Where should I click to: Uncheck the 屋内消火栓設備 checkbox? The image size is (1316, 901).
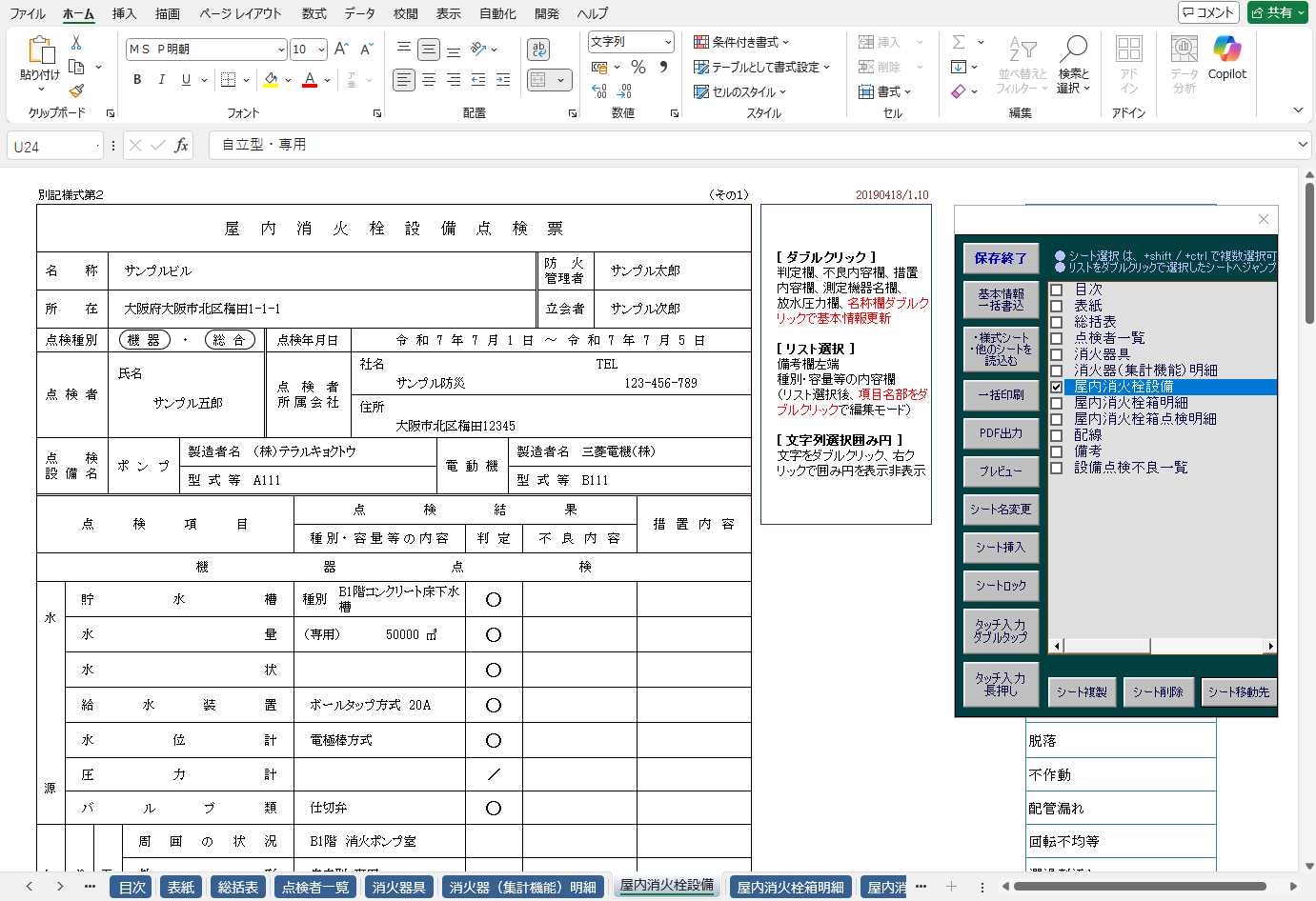pos(1056,387)
